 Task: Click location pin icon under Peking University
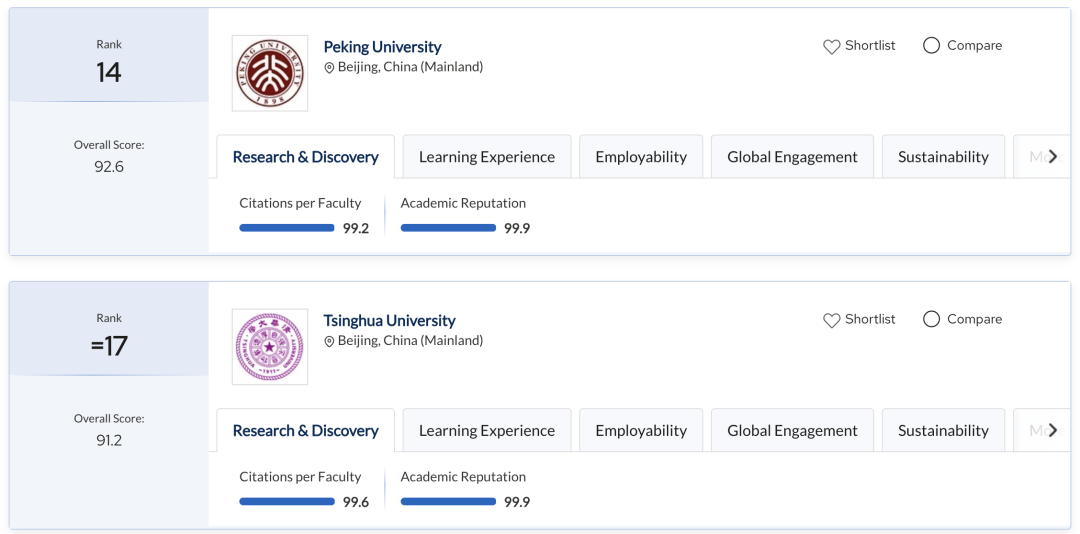(329, 68)
